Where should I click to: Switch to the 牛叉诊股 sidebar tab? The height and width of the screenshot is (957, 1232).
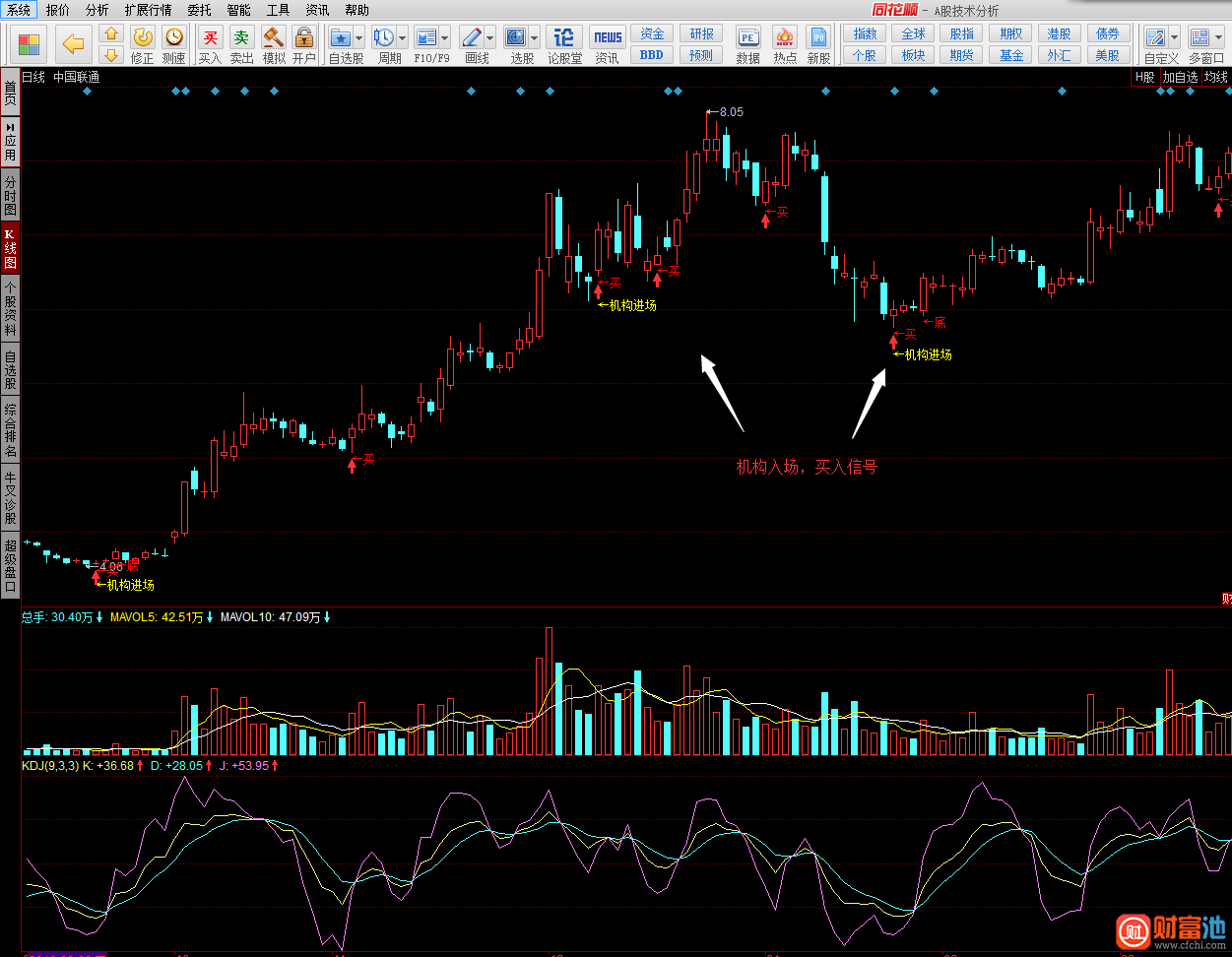[x=10, y=498]
